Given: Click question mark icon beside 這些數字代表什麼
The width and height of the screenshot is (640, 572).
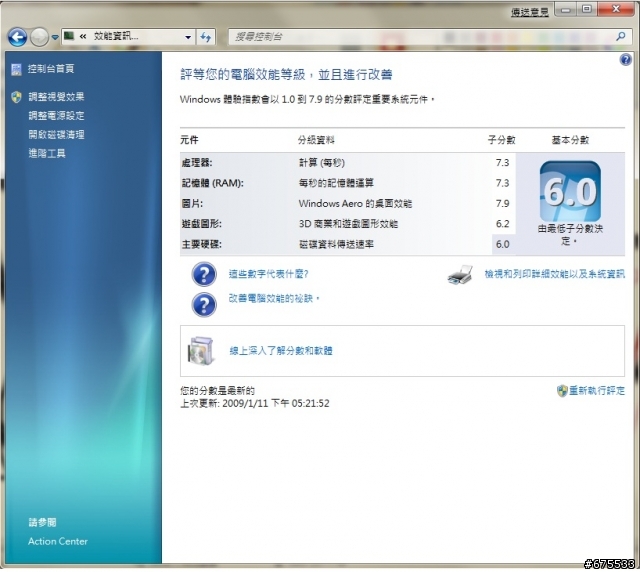Looking at the screenshot, I should point(204,274).
